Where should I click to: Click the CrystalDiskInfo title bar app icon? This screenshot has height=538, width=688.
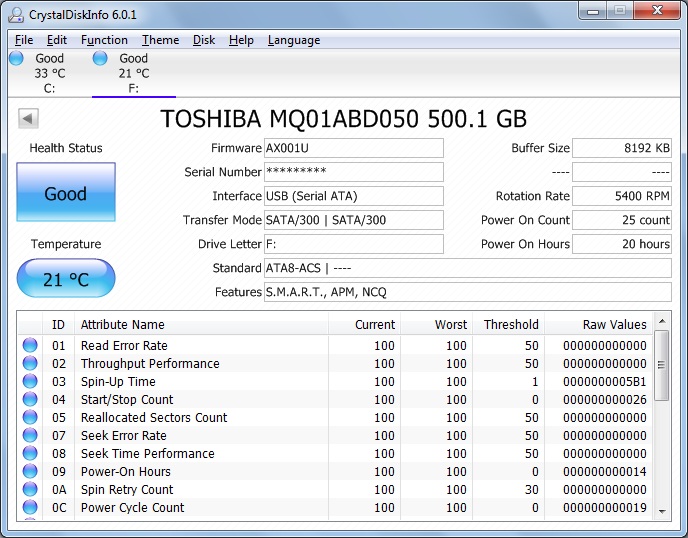(x=18, y=13)
